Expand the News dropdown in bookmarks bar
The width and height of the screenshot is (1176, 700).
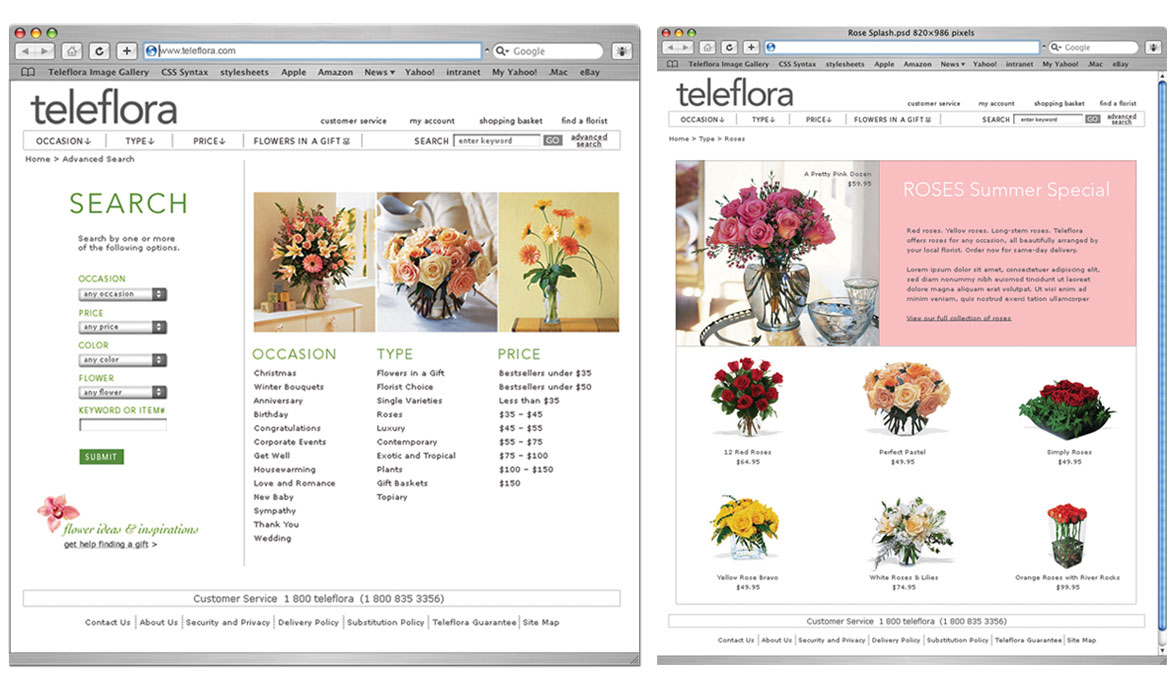pyautogui.click(x=379, y=71)
